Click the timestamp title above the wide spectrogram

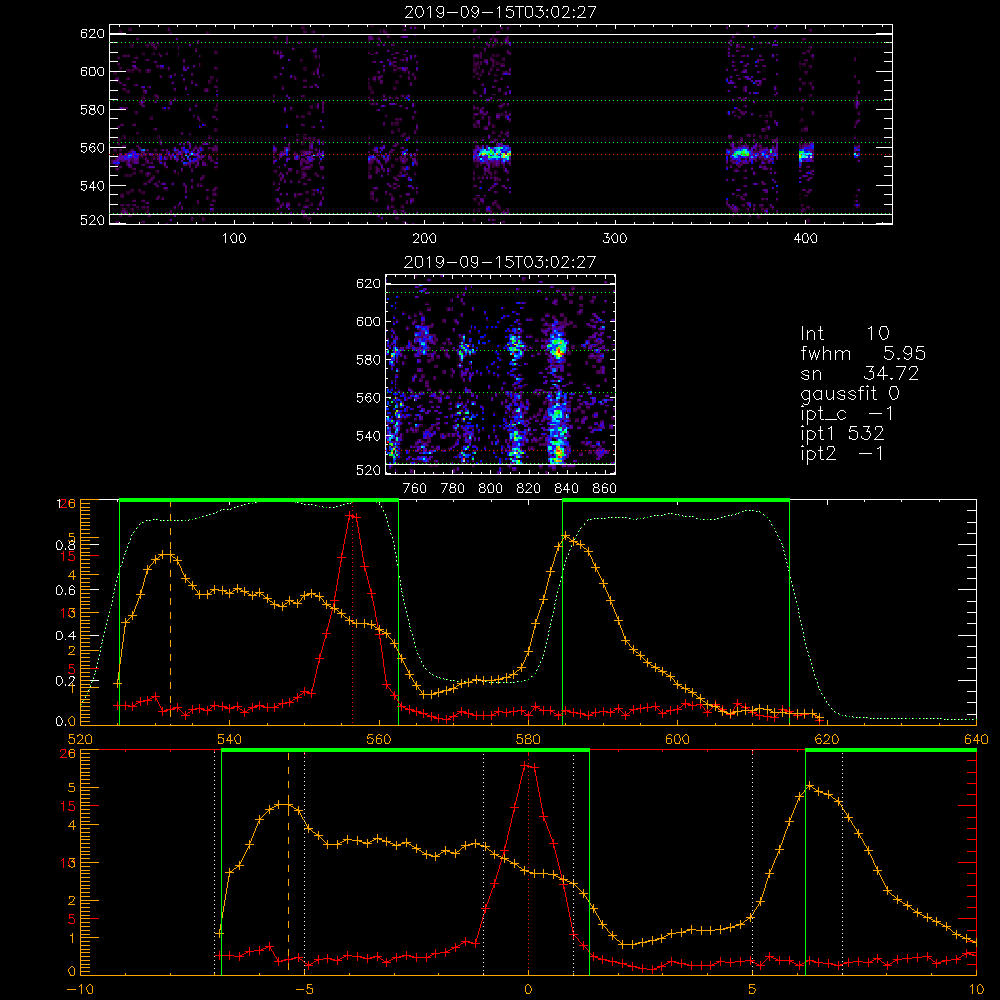(500, 12)
